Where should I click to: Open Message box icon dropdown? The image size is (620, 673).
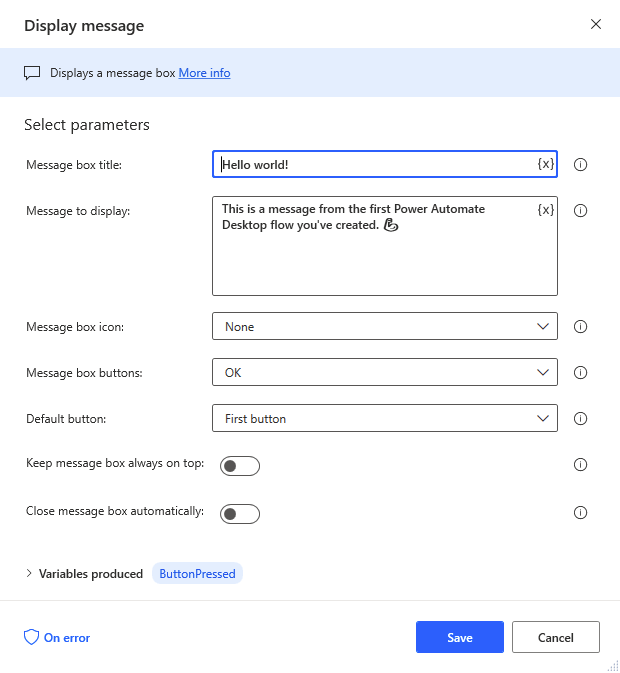coord(385,326)
